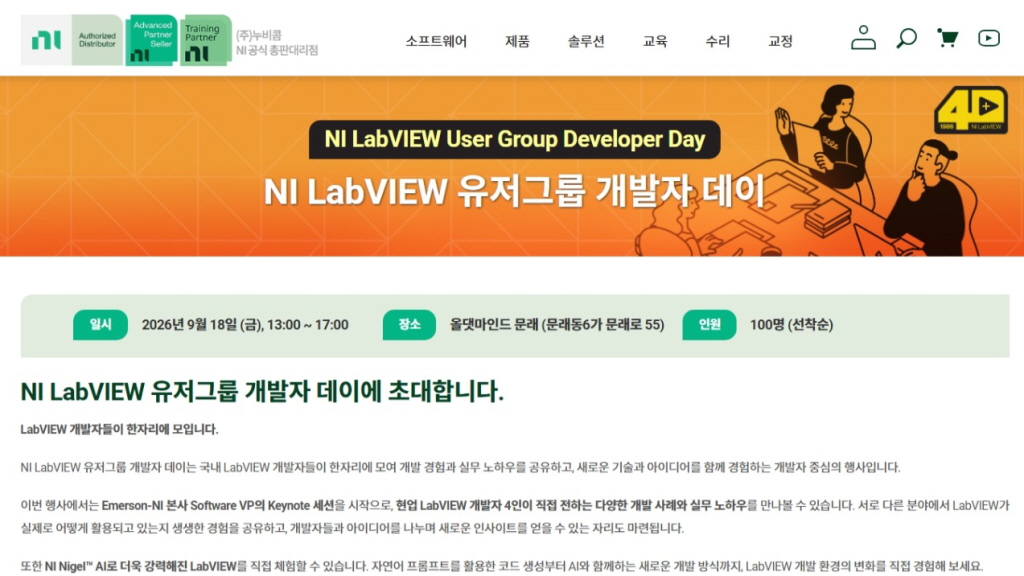The width and height of the screenshot is (1024, 576).
Task: Click the venue text 올댓마인드 문래
Action: click(x=493, y=325)
